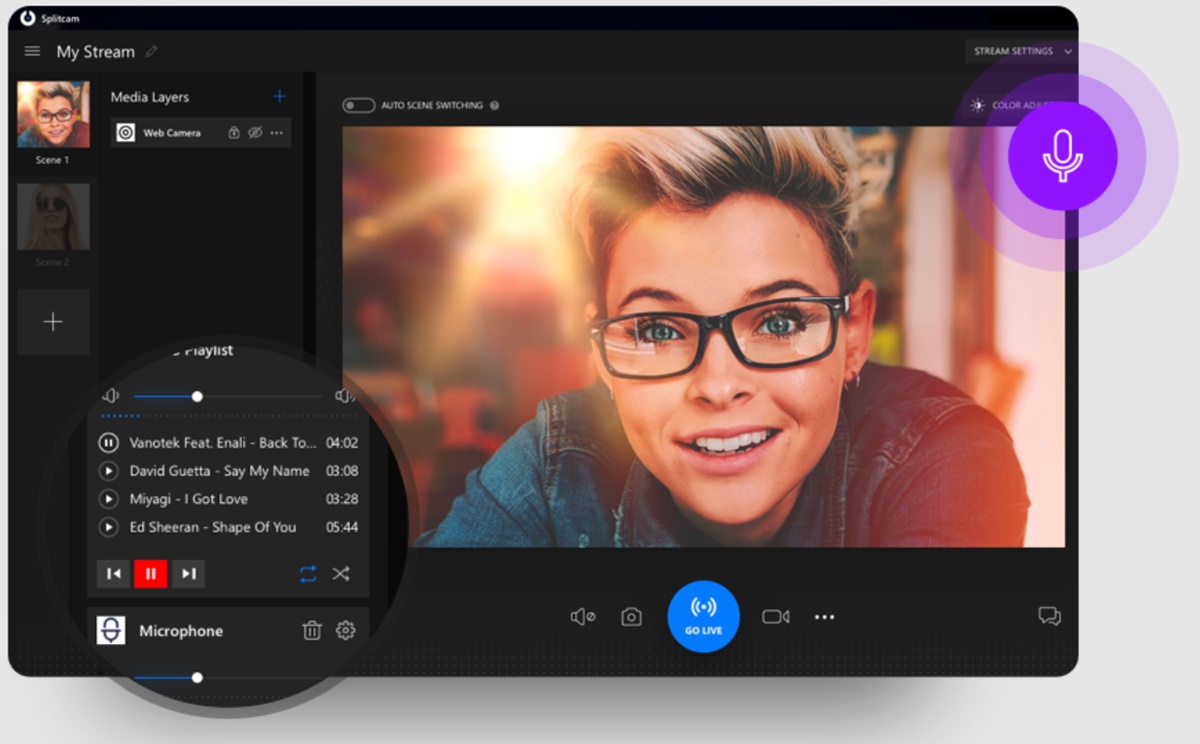This screenshot has width=1200, height=744.
Task: Add a new scene with the plus tile
Action: (53, 322)
